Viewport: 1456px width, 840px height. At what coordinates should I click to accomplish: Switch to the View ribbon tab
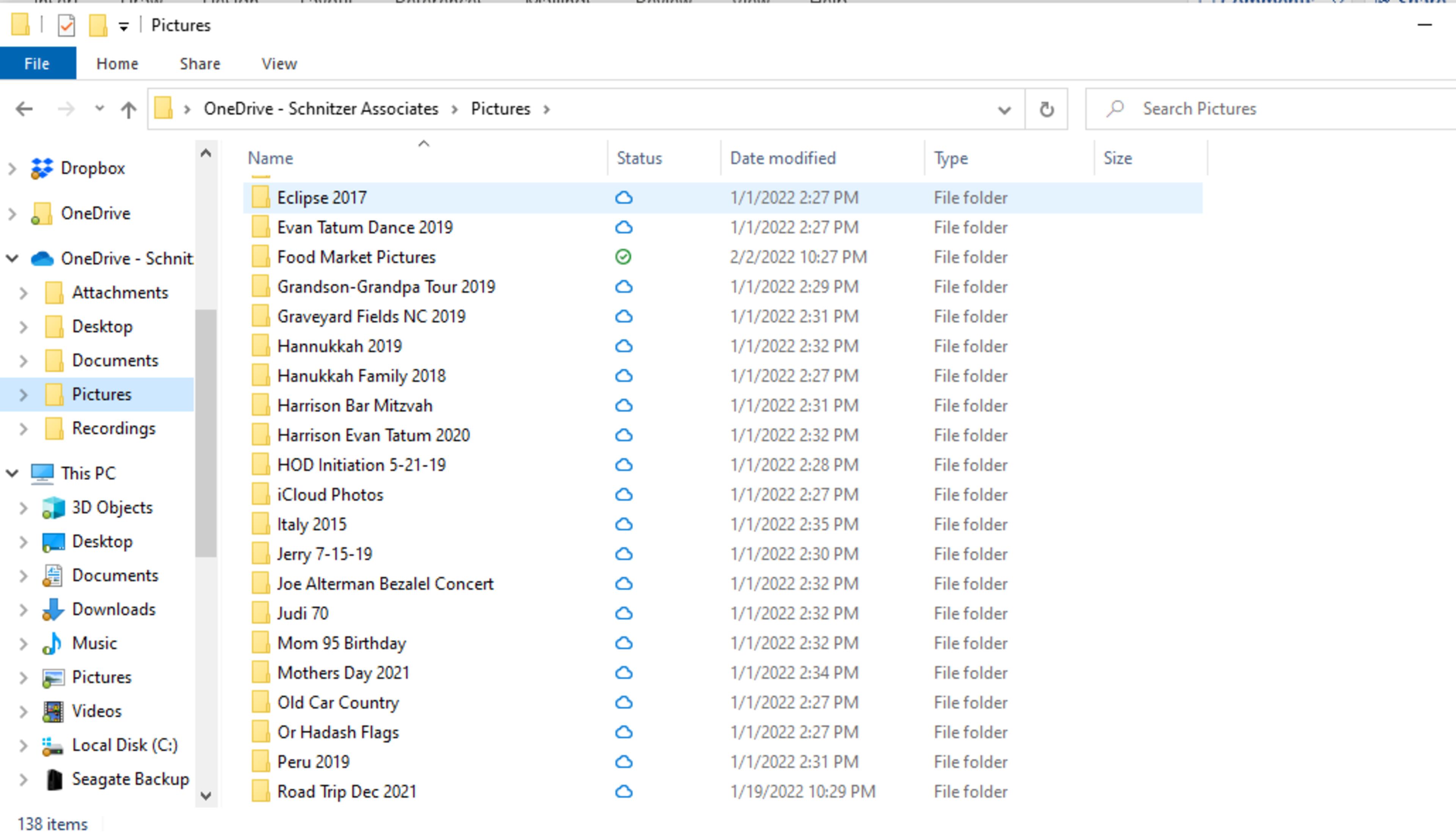[279, 63]
